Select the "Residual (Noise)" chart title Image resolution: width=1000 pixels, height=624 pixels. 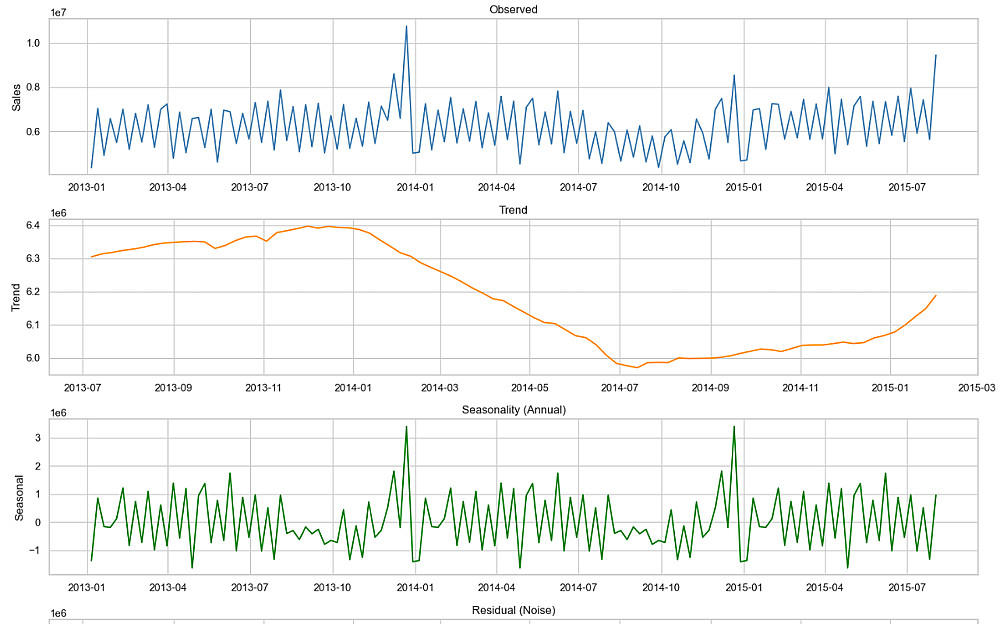click(513, 610)
